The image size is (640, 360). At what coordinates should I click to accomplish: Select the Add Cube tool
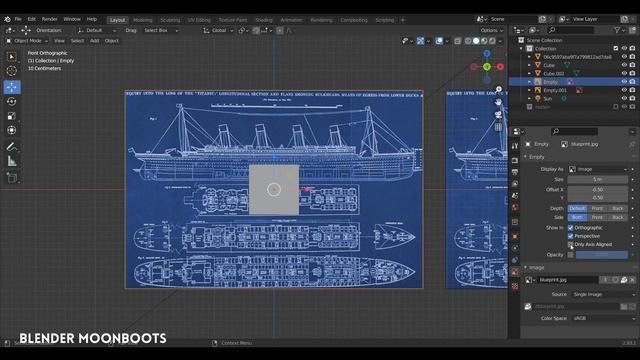(x=11, y=178)
